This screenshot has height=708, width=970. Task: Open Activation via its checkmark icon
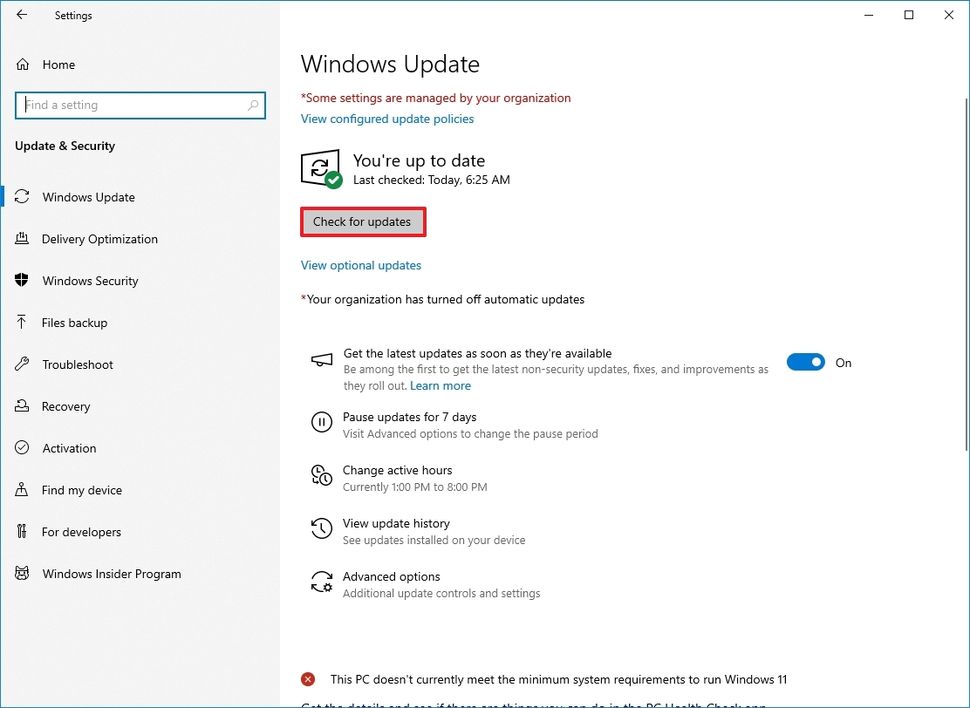[23, 448]
